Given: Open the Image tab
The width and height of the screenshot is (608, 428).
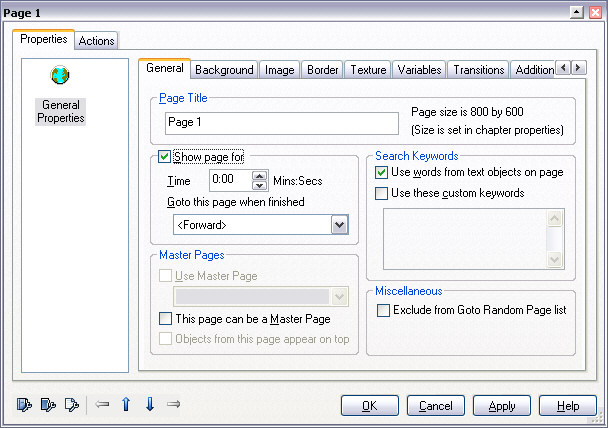Looking at the screenshot, I should tap(280, 70).
